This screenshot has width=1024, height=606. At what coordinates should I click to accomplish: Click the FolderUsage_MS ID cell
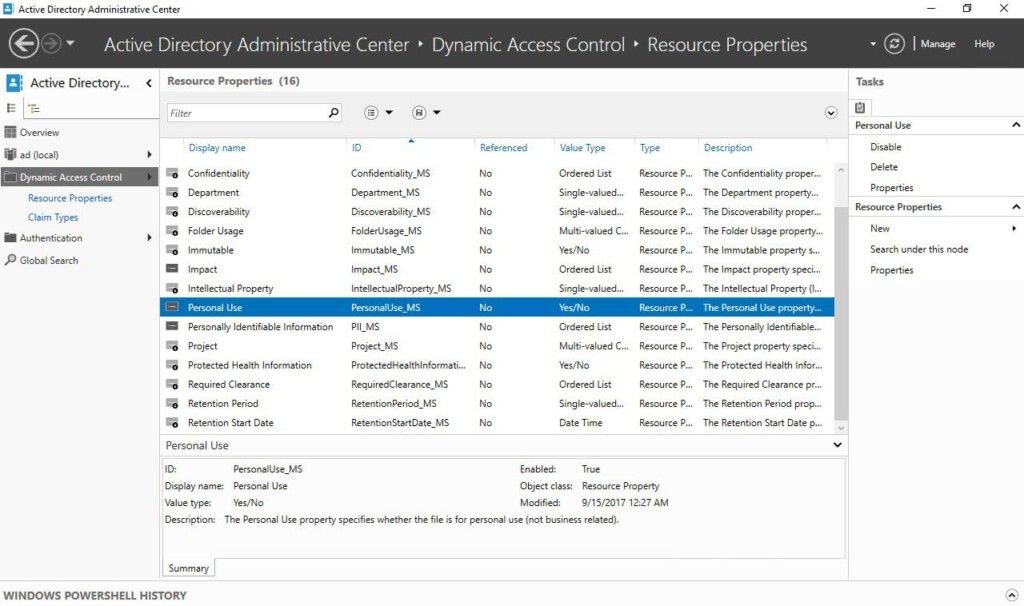(386, 231)
